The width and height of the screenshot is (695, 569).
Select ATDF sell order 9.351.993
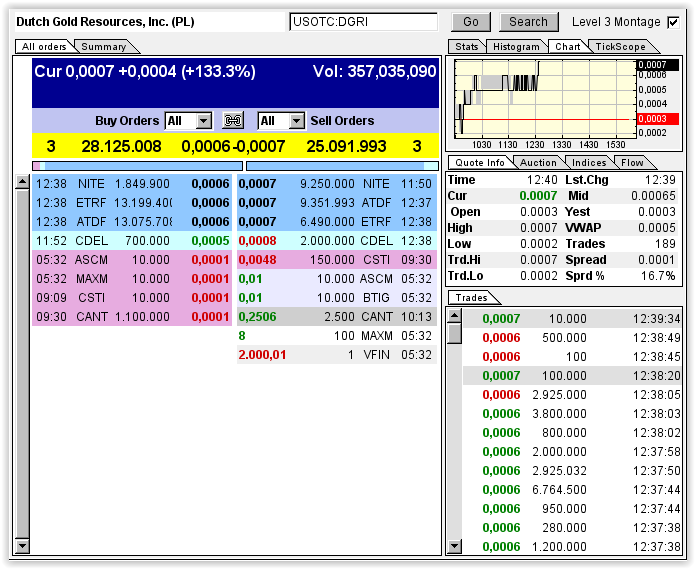pos(337,203)
